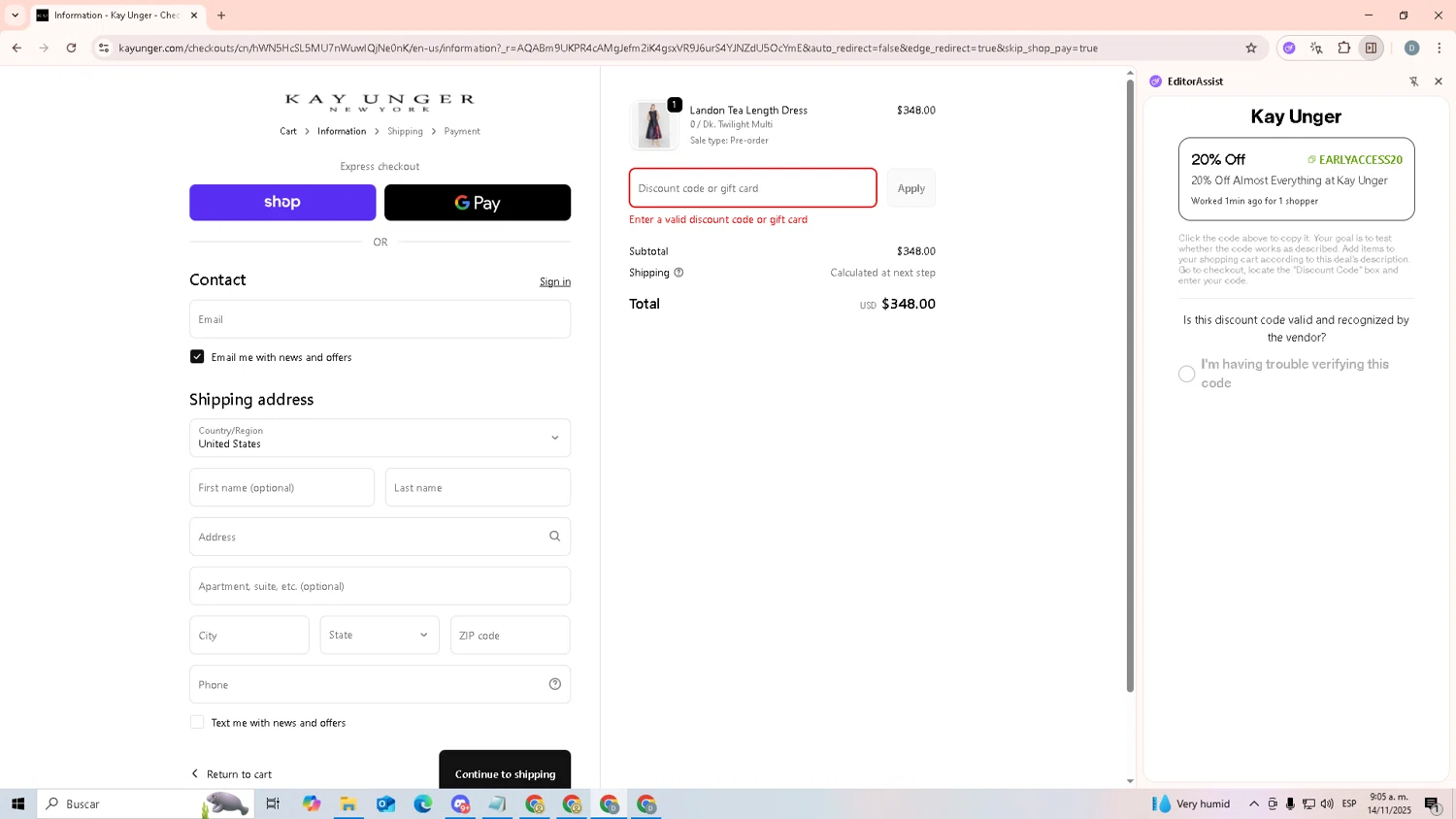Screen dimensions: 1456x819
Task: Go to Cart breadcrumb
Action: tap(288, 131)
